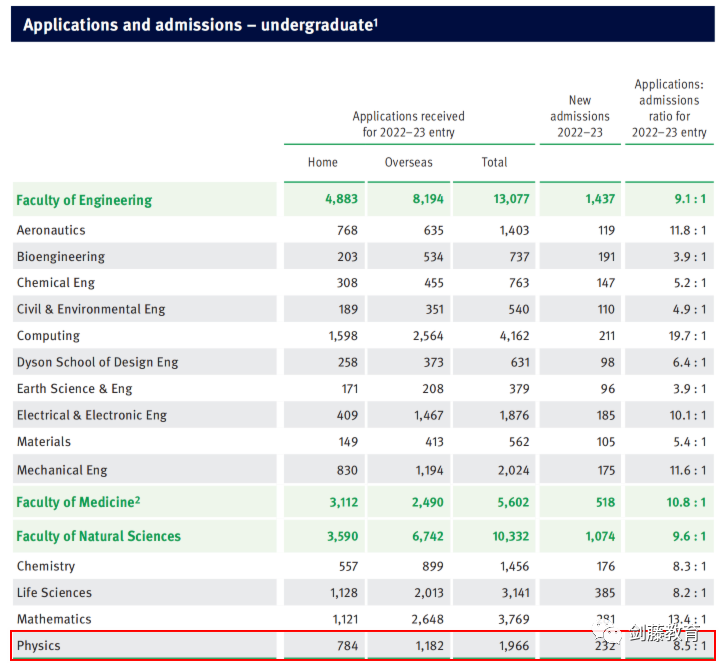Click the 'Applications received for 2022–23 entry' header

(x=408, y=124)
